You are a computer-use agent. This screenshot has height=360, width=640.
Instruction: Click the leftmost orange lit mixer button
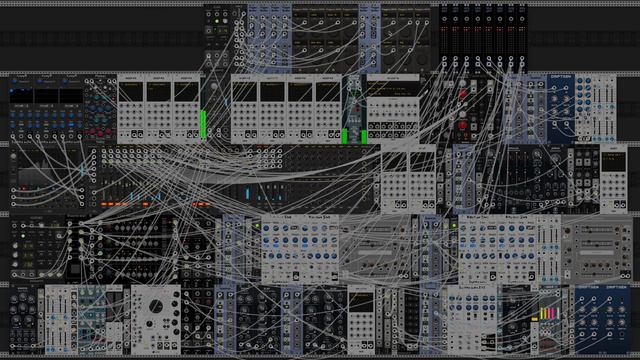(104, 204)
